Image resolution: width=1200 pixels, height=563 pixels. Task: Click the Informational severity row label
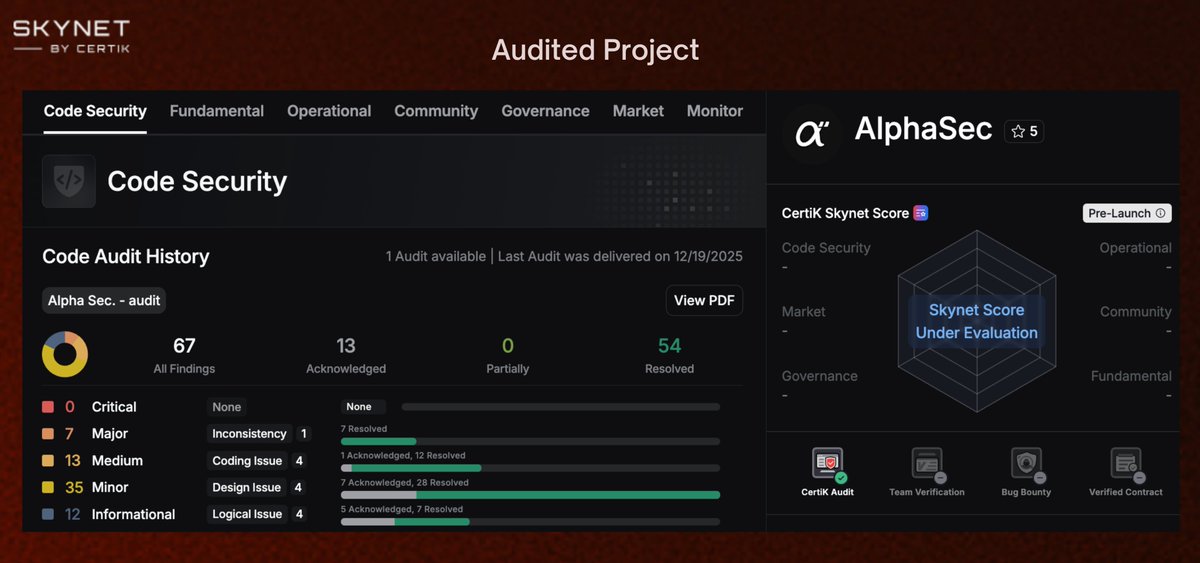[134, 514]
